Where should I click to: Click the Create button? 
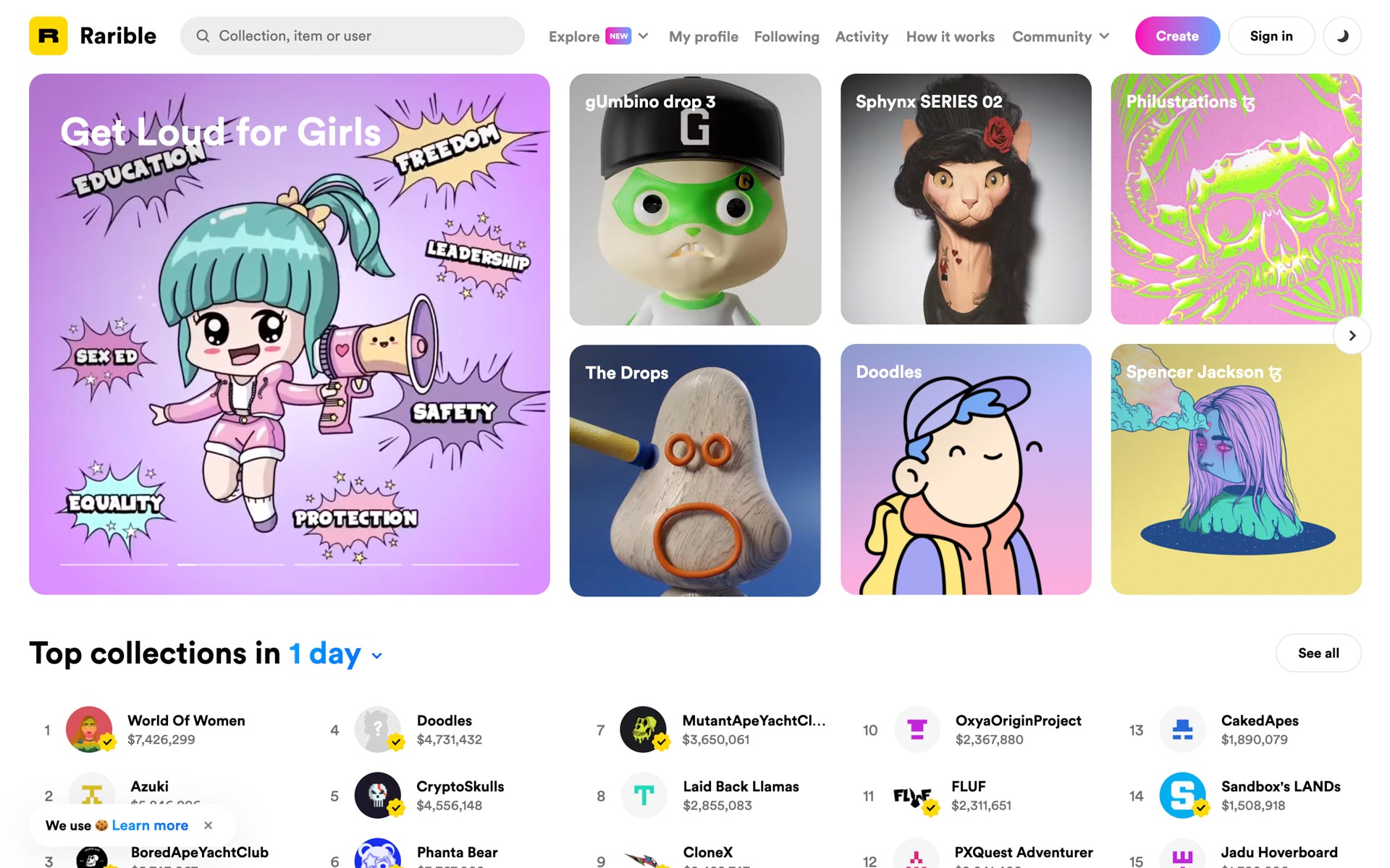click(x=1177, y=35)
